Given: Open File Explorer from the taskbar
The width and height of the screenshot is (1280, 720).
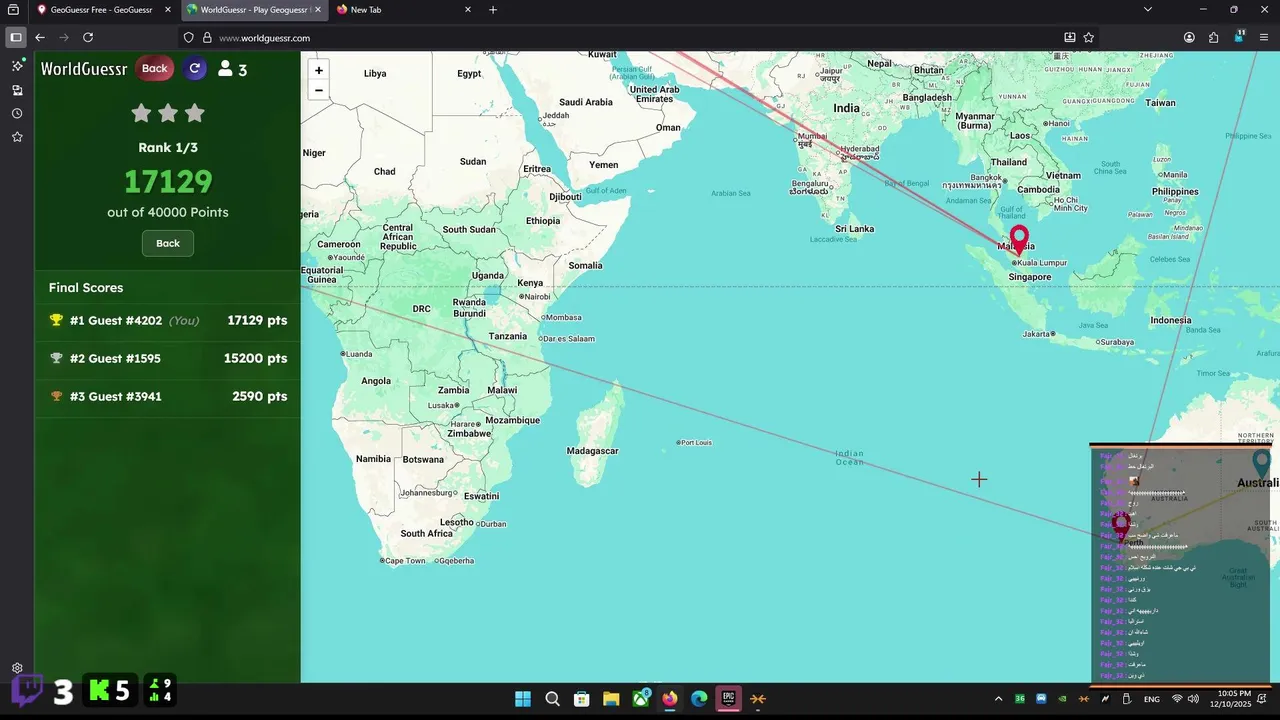Looking at the screenshot, I should [x=610, y=699].
